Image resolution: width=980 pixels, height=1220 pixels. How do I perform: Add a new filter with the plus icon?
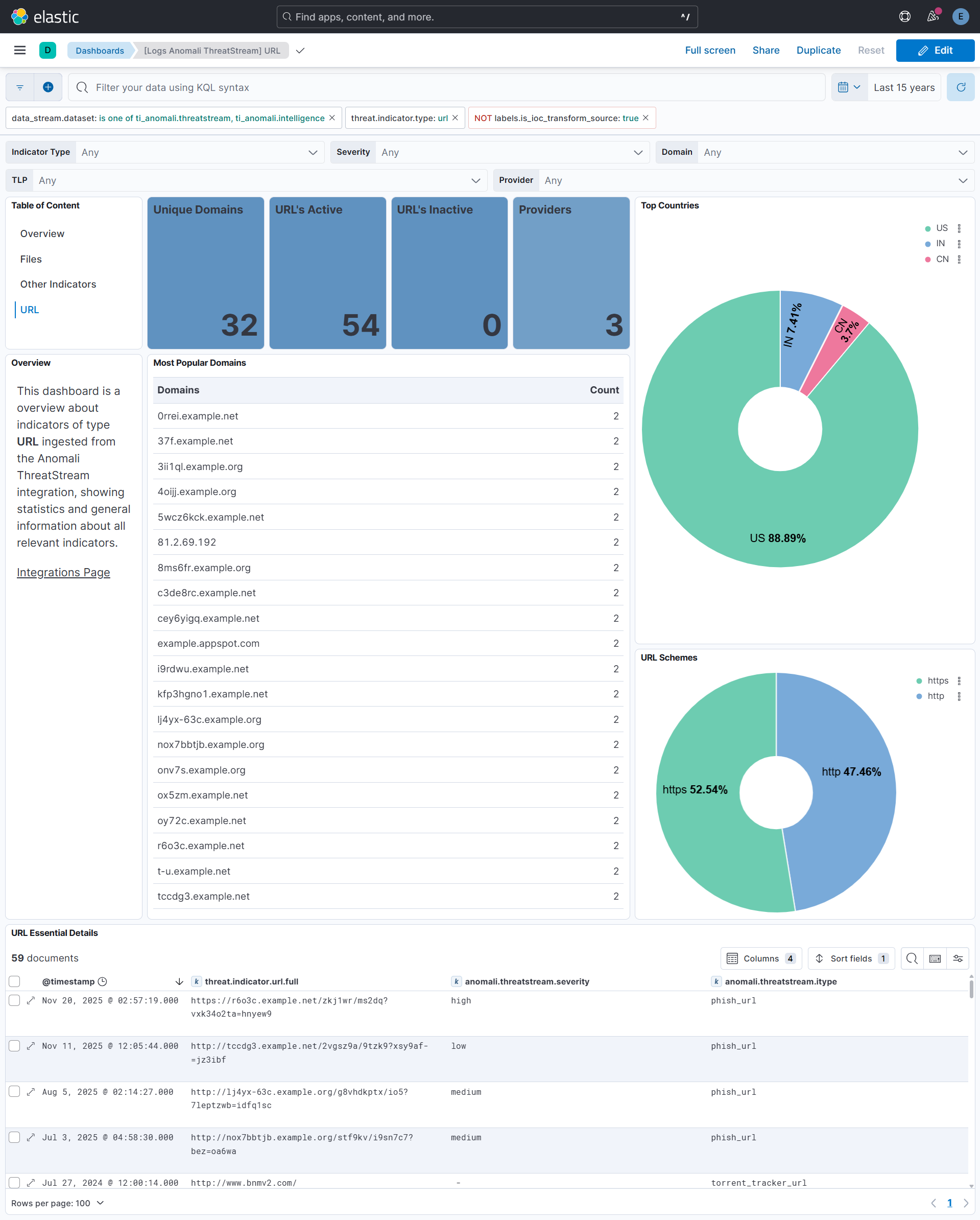click(x=47, y=87)
